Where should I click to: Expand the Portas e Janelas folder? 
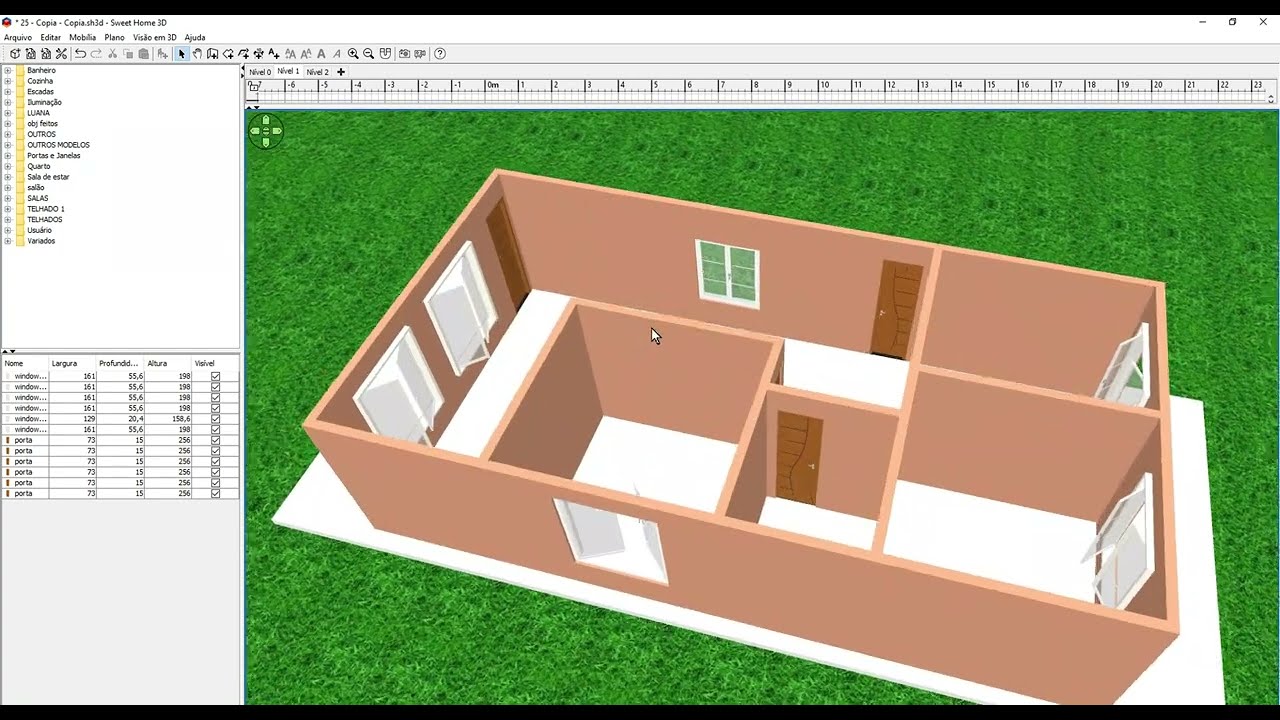pyautogui.click(x=8, y=155)
